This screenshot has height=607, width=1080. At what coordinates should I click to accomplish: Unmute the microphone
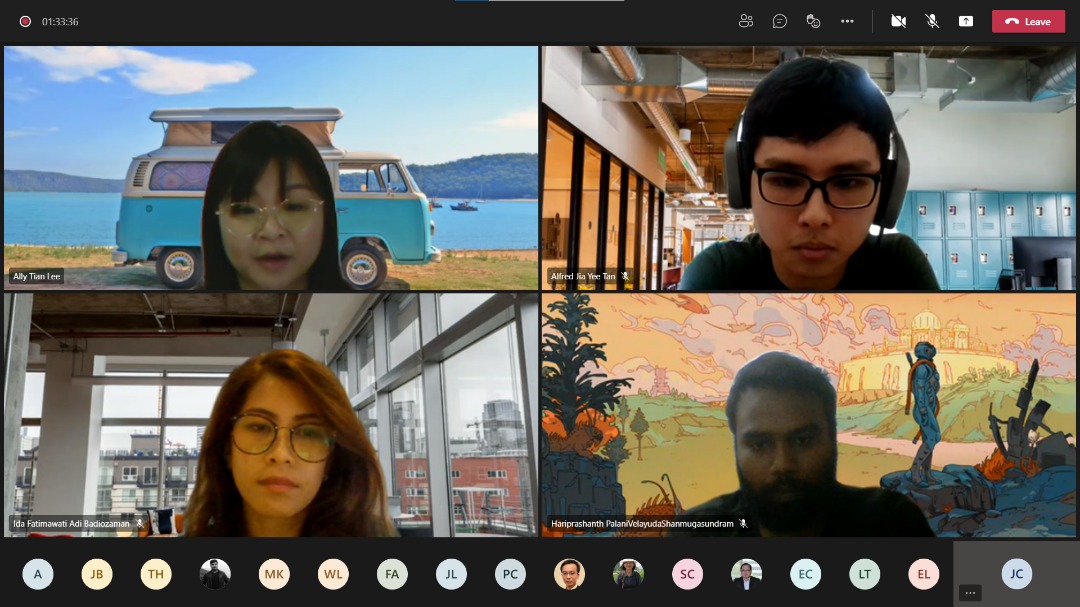(932, 21)
